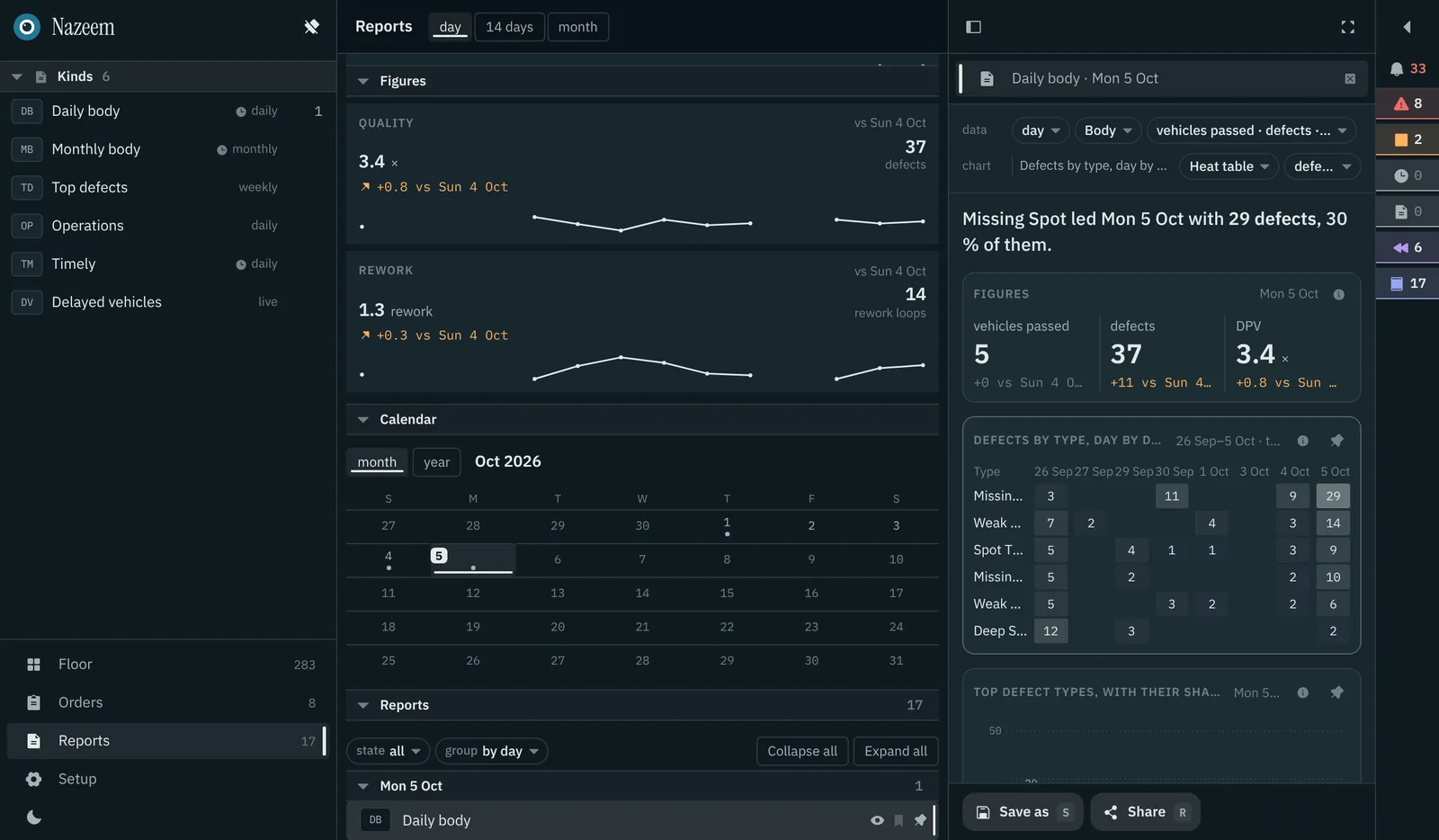
Task: Click the heat cell showing 11
Action: [1171, 496]
